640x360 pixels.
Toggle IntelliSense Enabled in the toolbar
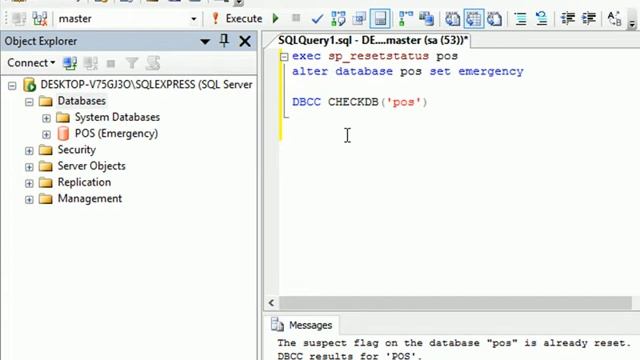380,19
